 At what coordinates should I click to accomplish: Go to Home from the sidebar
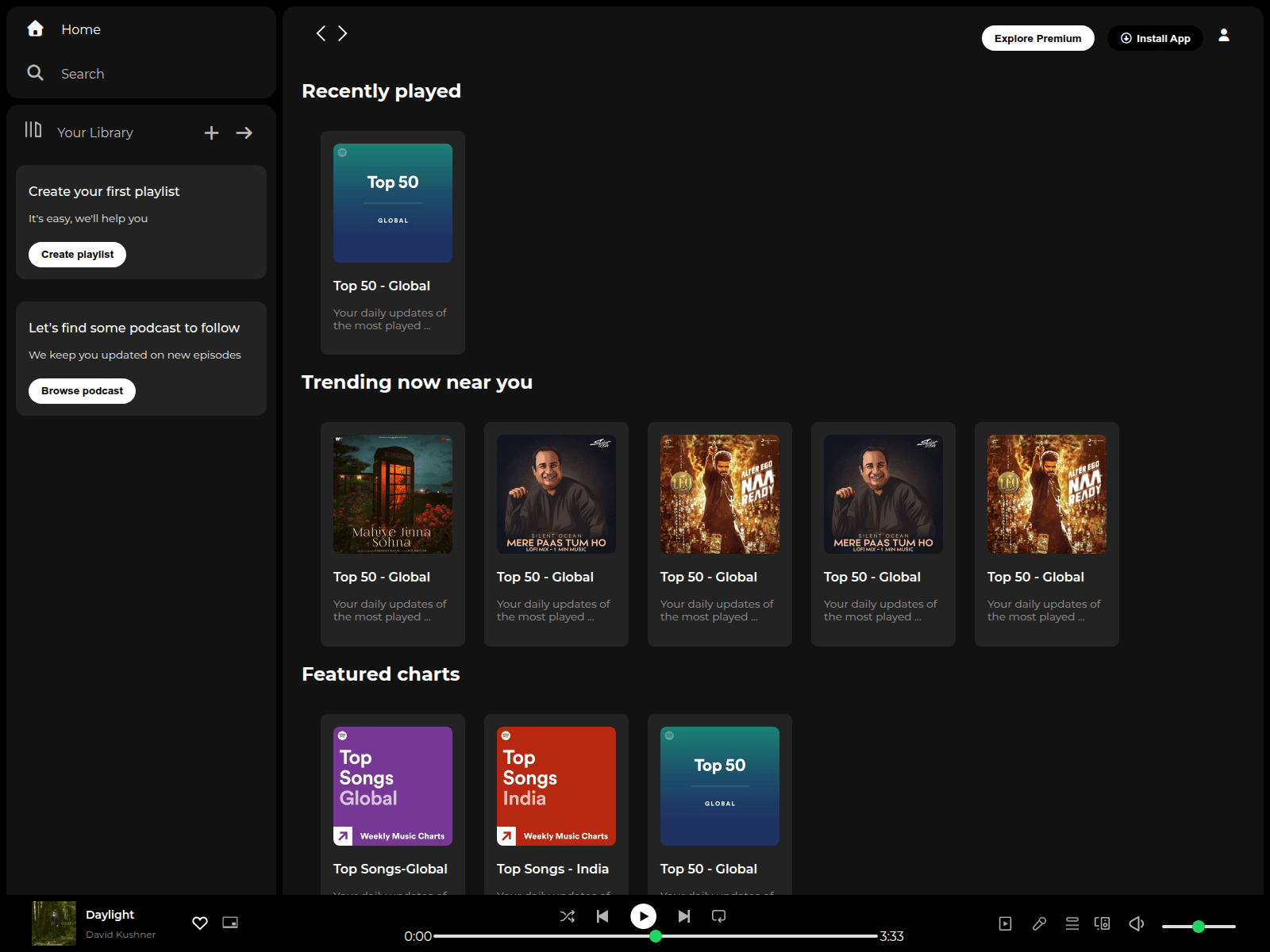click(80, 29)
